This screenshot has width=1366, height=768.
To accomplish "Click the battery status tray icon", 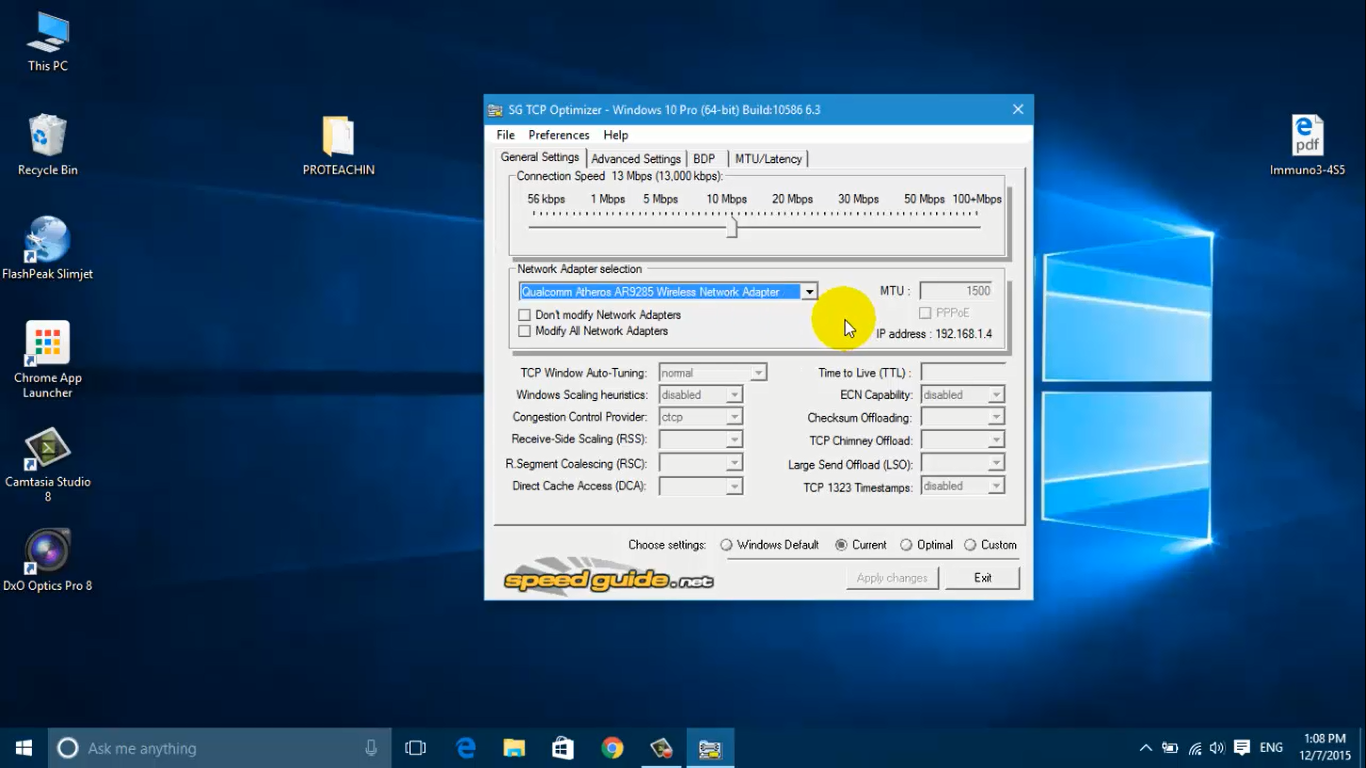I will tap(1170, 748).
